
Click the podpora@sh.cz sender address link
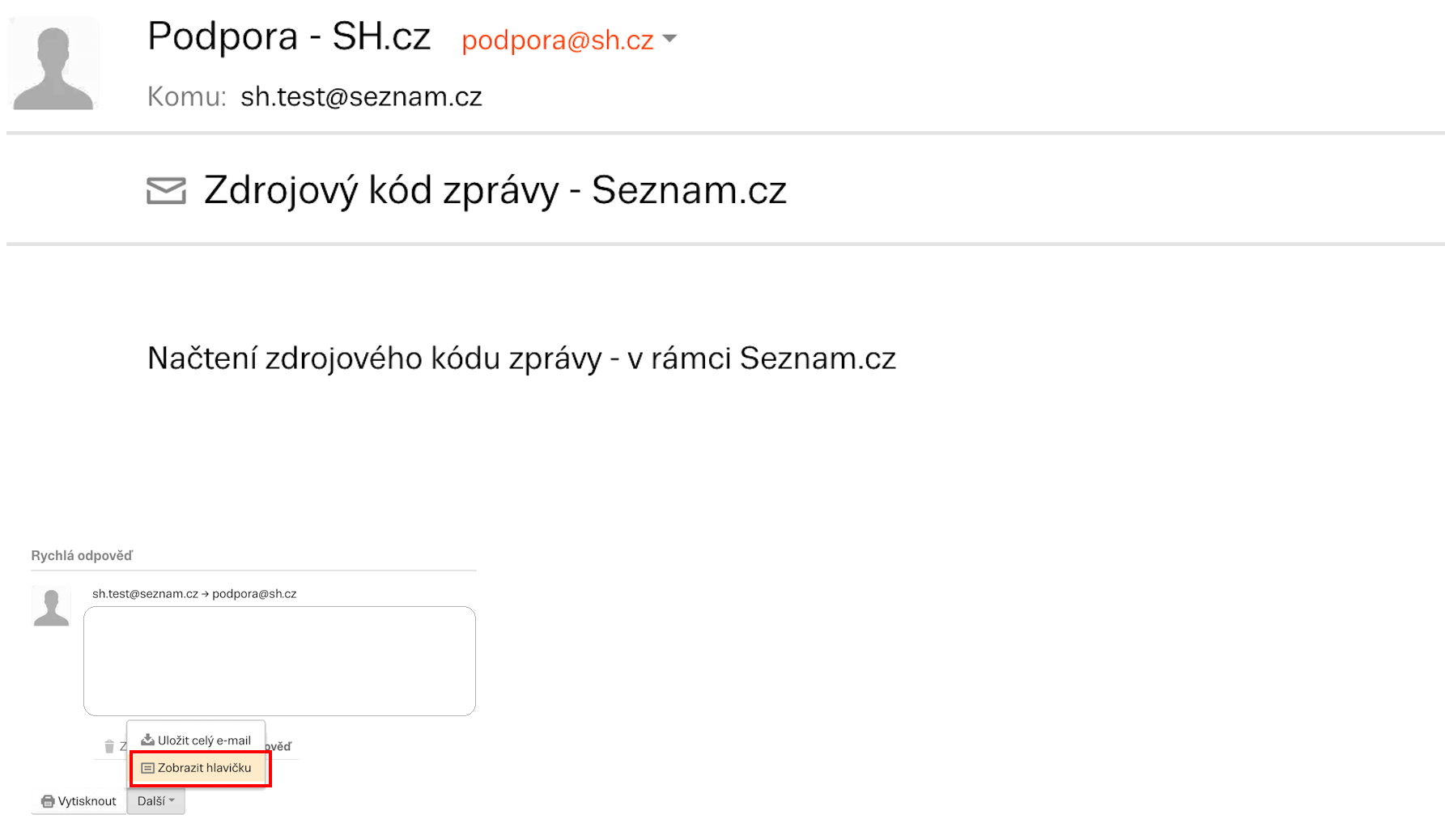click(557, 40)
